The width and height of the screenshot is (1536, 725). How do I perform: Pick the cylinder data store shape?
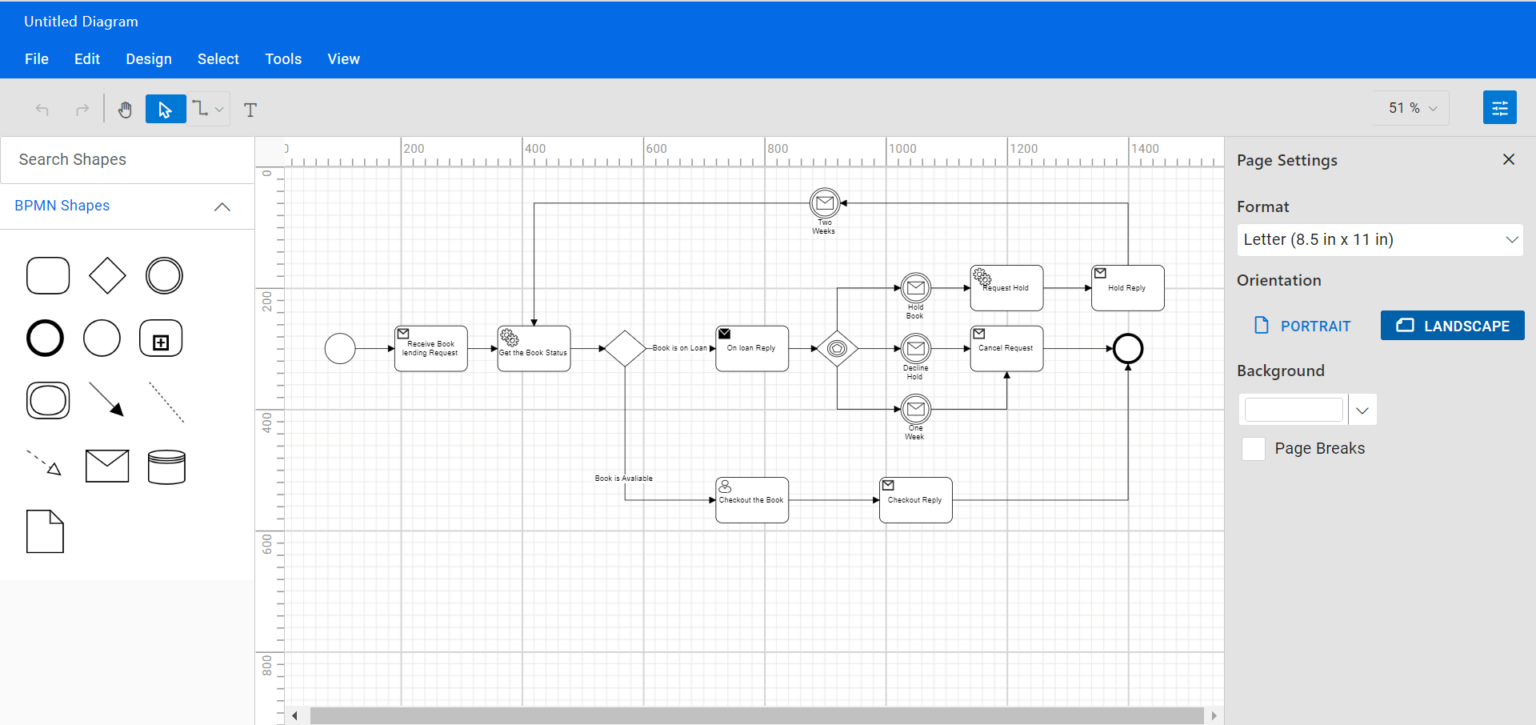pos(166,466)
